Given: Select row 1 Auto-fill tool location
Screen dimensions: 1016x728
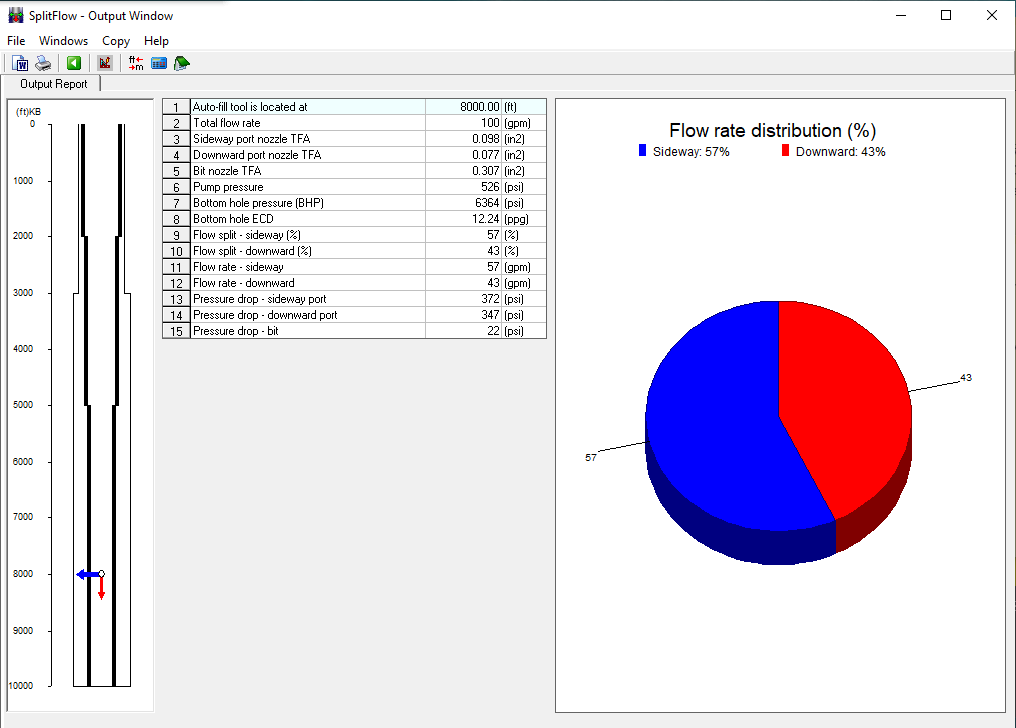Looking at the screenshot, I should [x=307, y=107].
